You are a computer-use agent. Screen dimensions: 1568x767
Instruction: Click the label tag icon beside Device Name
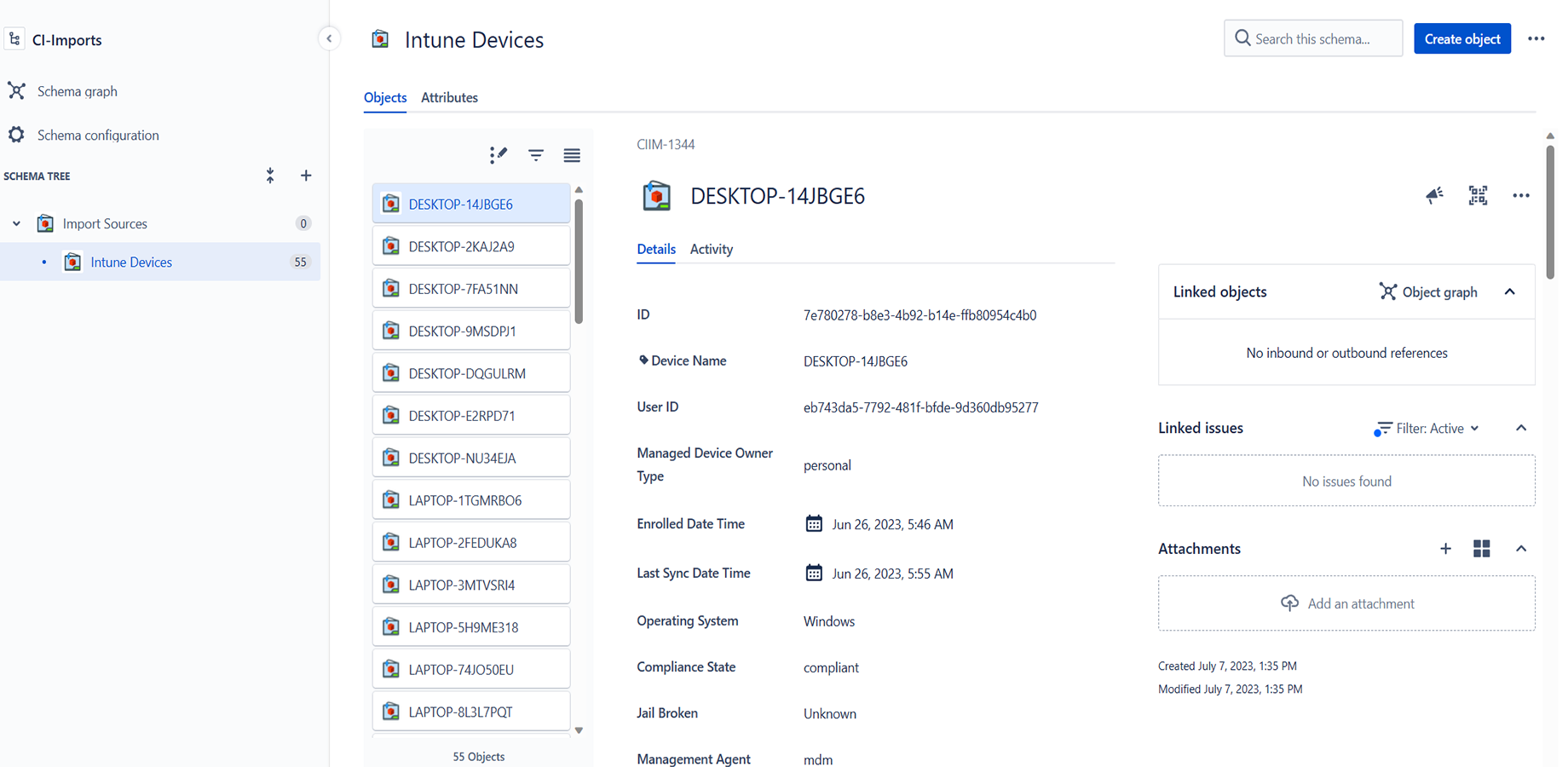pyautogui.click(x=643, y=360)
